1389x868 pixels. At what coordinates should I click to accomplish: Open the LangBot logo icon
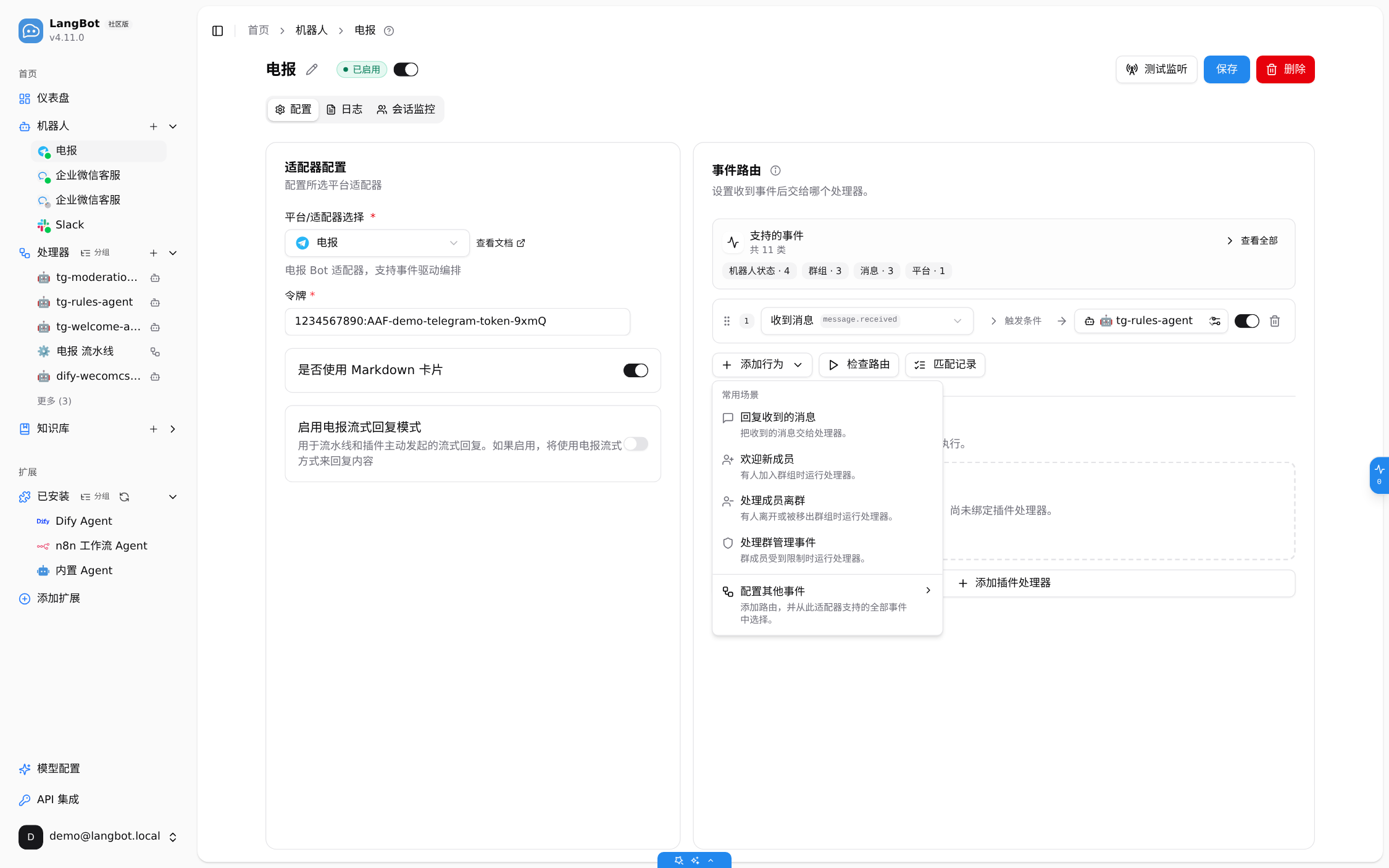31,31
